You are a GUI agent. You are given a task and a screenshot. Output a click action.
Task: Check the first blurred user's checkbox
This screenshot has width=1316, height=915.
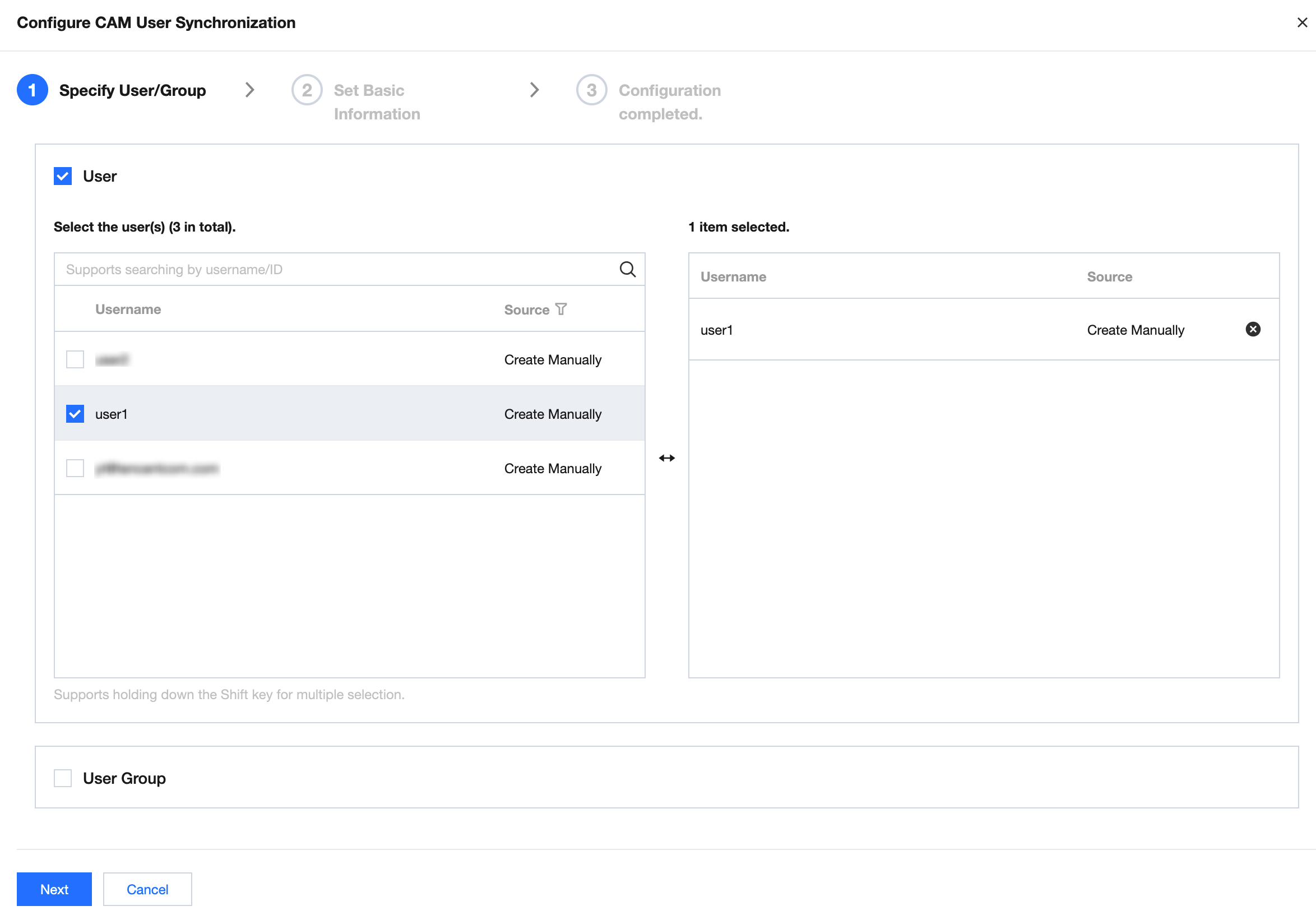point(75,359)
